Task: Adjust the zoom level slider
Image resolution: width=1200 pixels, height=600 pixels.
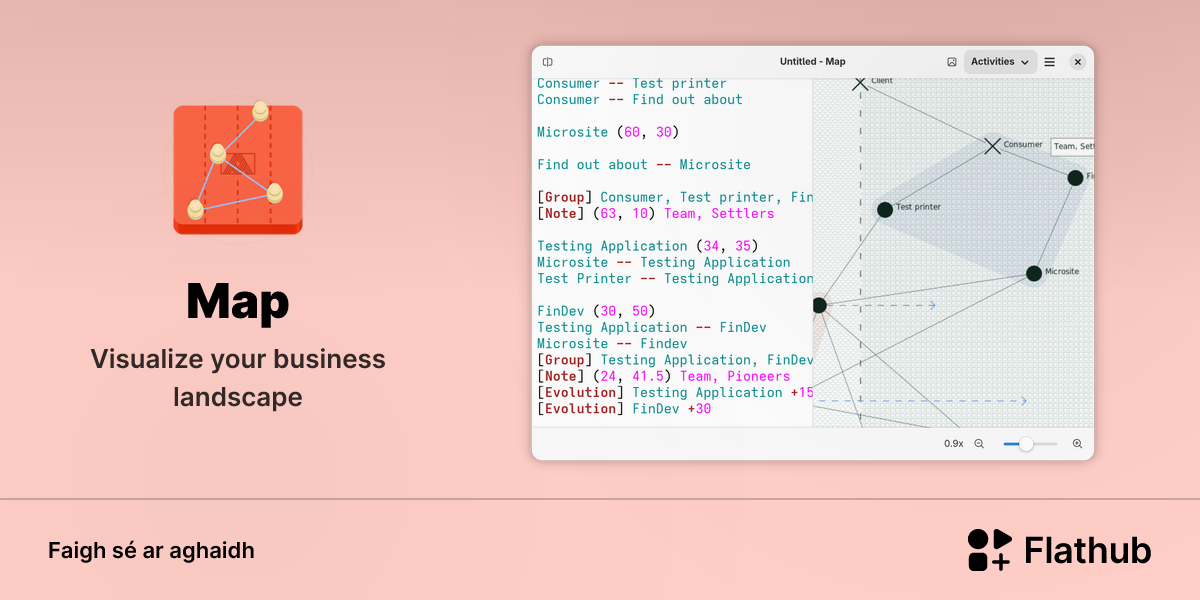Action: point(1030,443)
